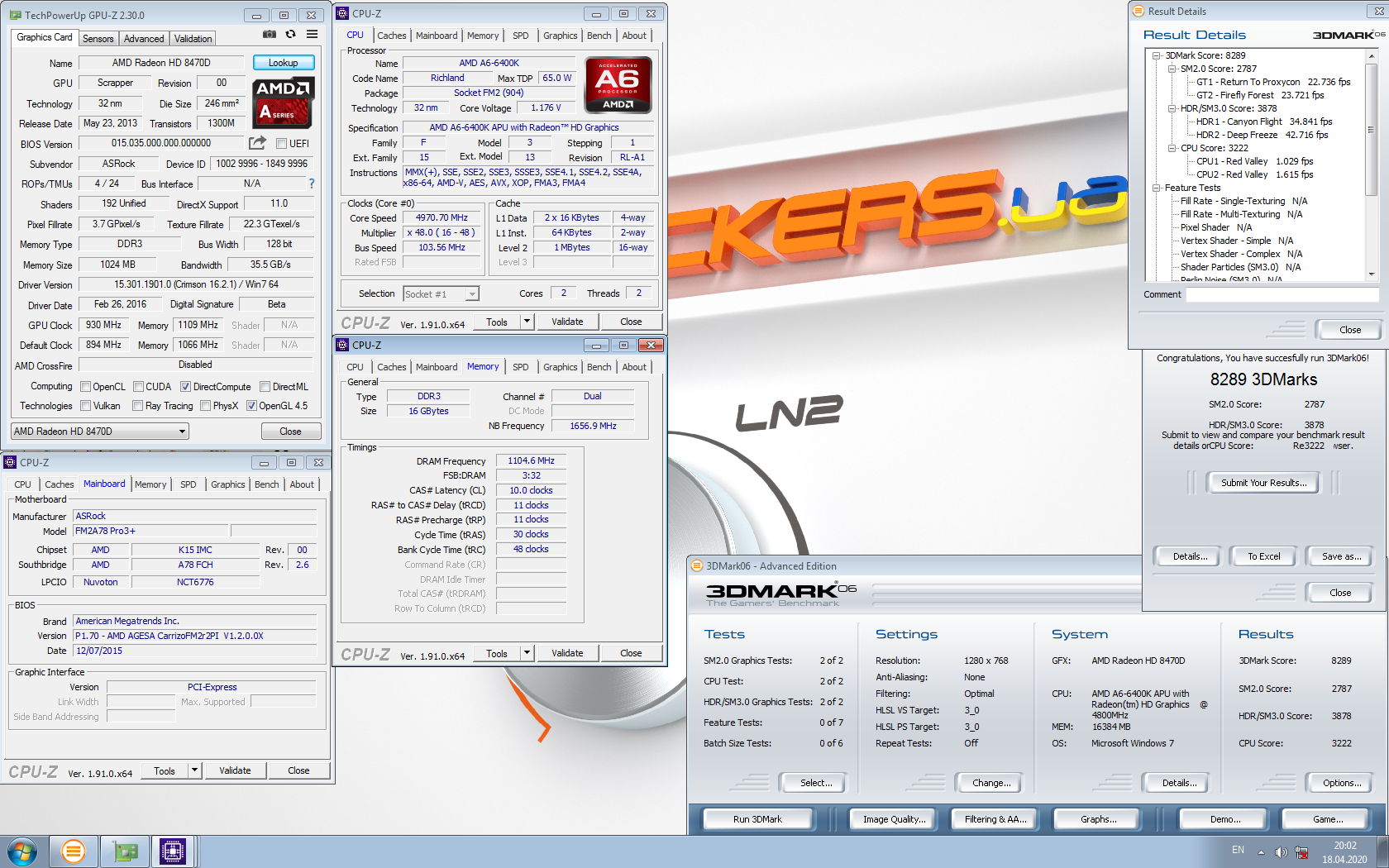1389x868 pixels.
Task: Click the GPU-Z screenshot camera icon
Action: pos(270,35)
